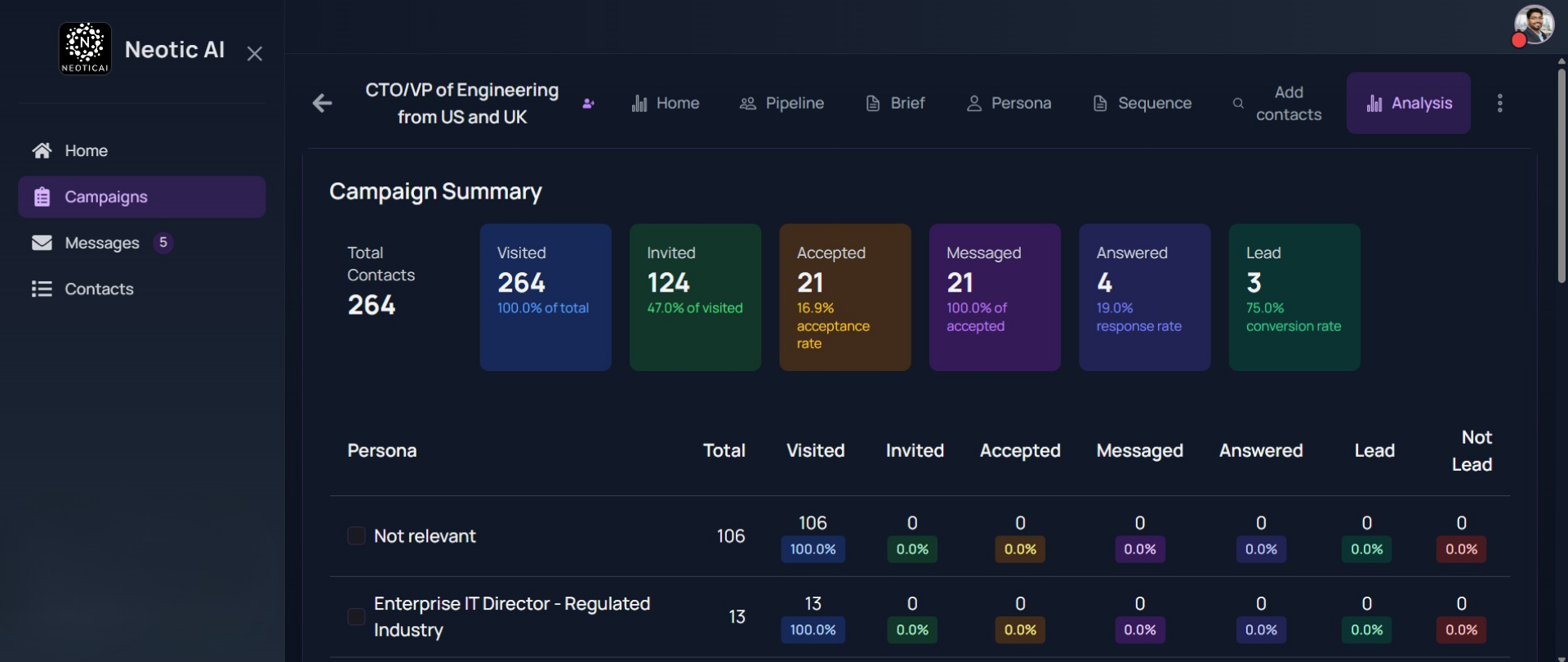
Task: Go back using the left arrow icon
Action: click(x=322, y=103)
